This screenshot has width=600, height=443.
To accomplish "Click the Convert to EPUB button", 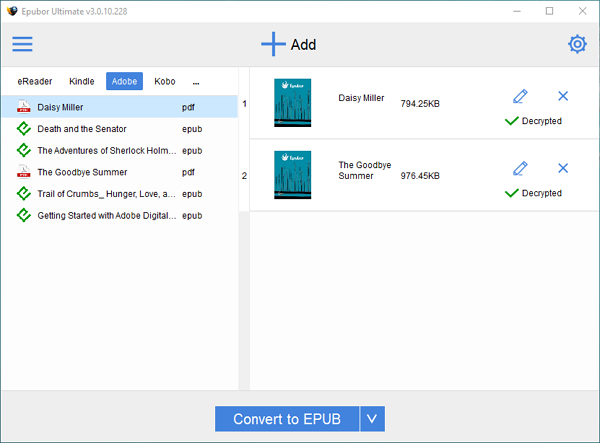I will click(x=287, y=419).
